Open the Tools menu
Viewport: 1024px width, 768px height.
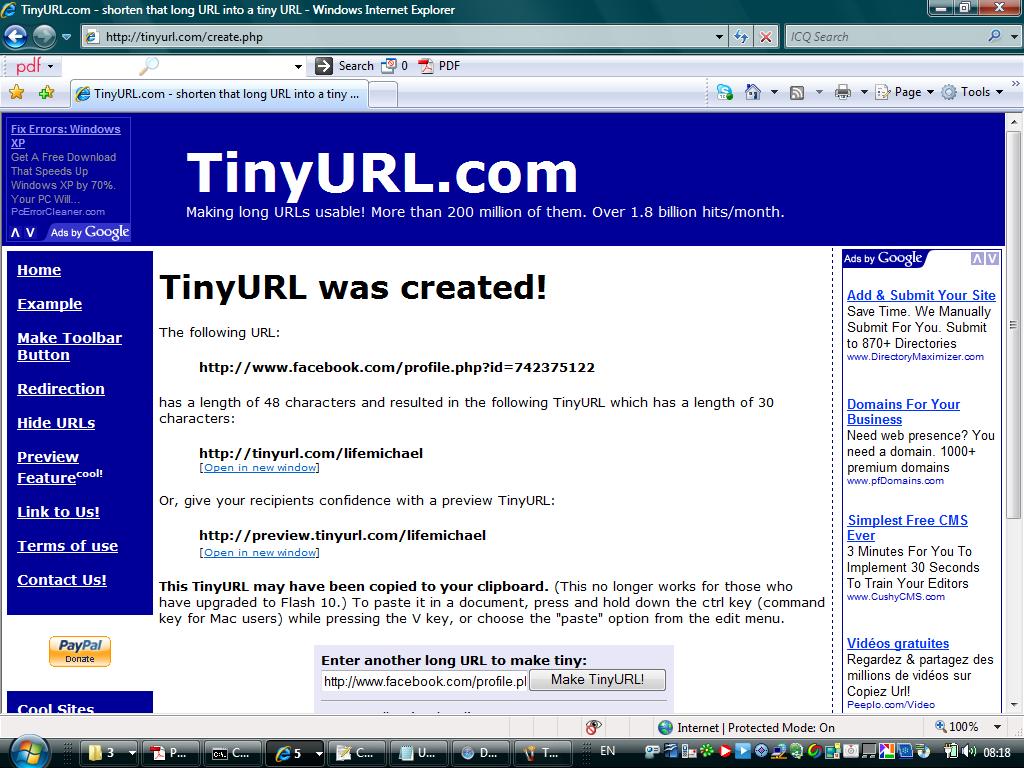point(972,92)
